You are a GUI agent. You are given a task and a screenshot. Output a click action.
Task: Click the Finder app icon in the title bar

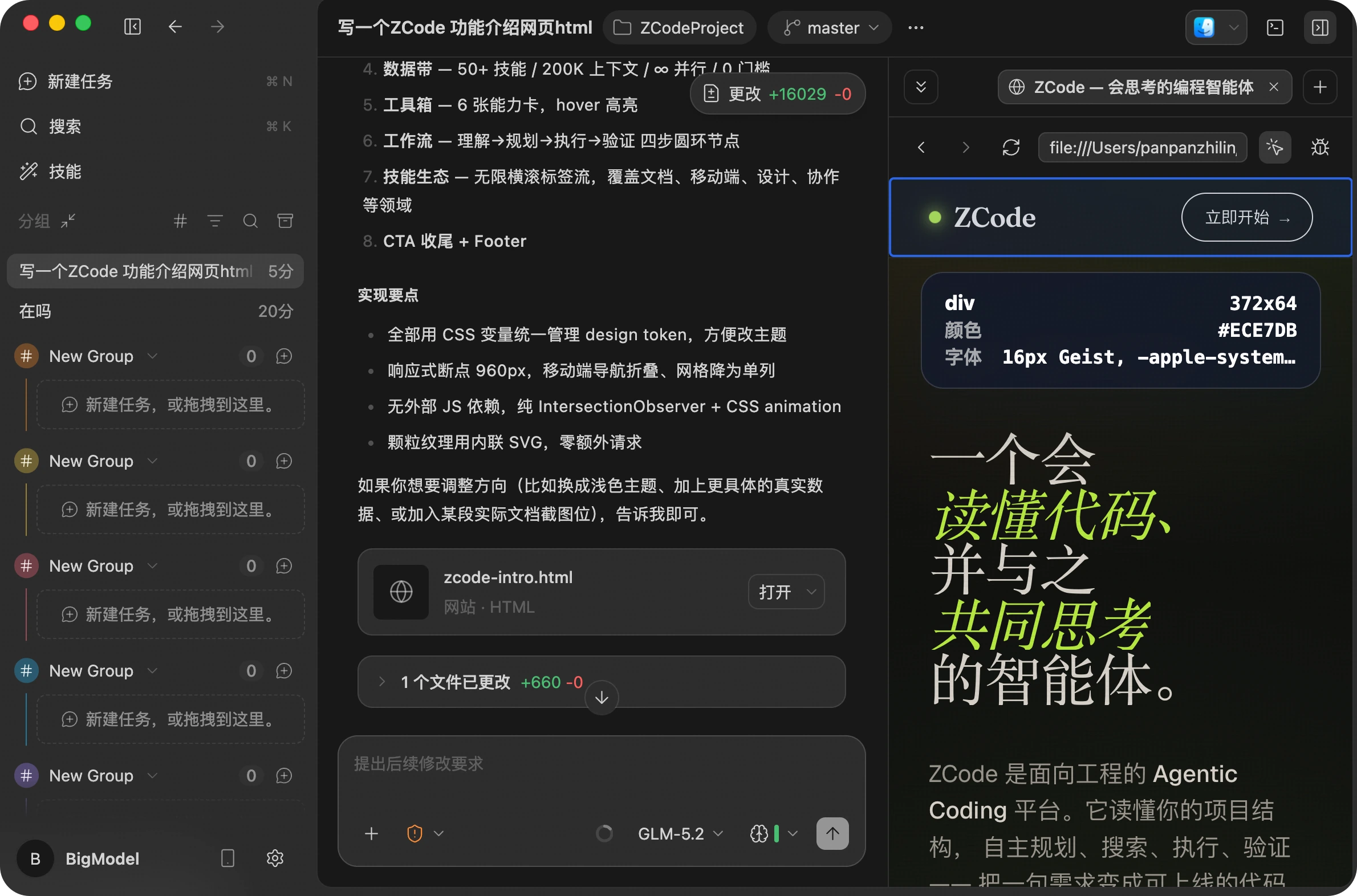[x=1204, y=27]
